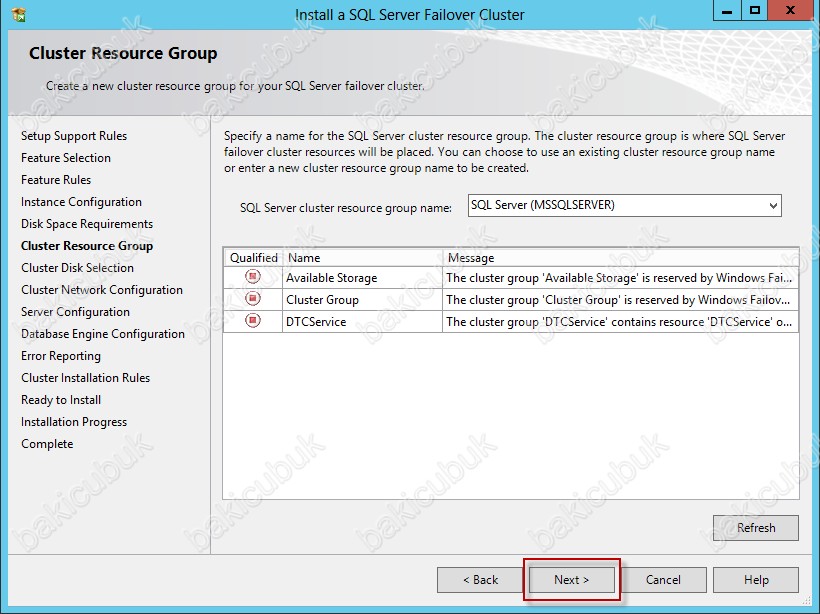Go to the Error Reporting step

point(61,356)
